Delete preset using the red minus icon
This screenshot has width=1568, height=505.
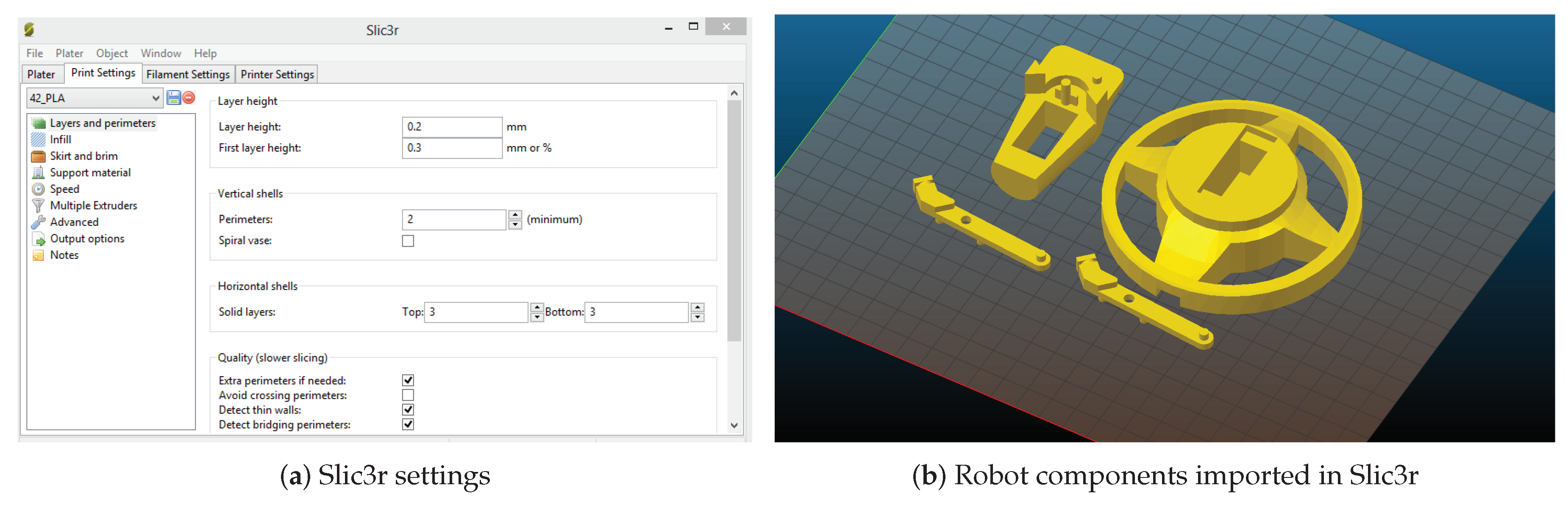pyautogui.click(x=189, y=97)
